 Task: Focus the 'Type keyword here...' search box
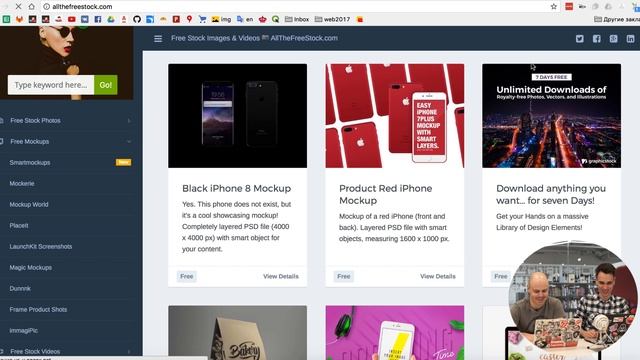[x=51, y=85]
